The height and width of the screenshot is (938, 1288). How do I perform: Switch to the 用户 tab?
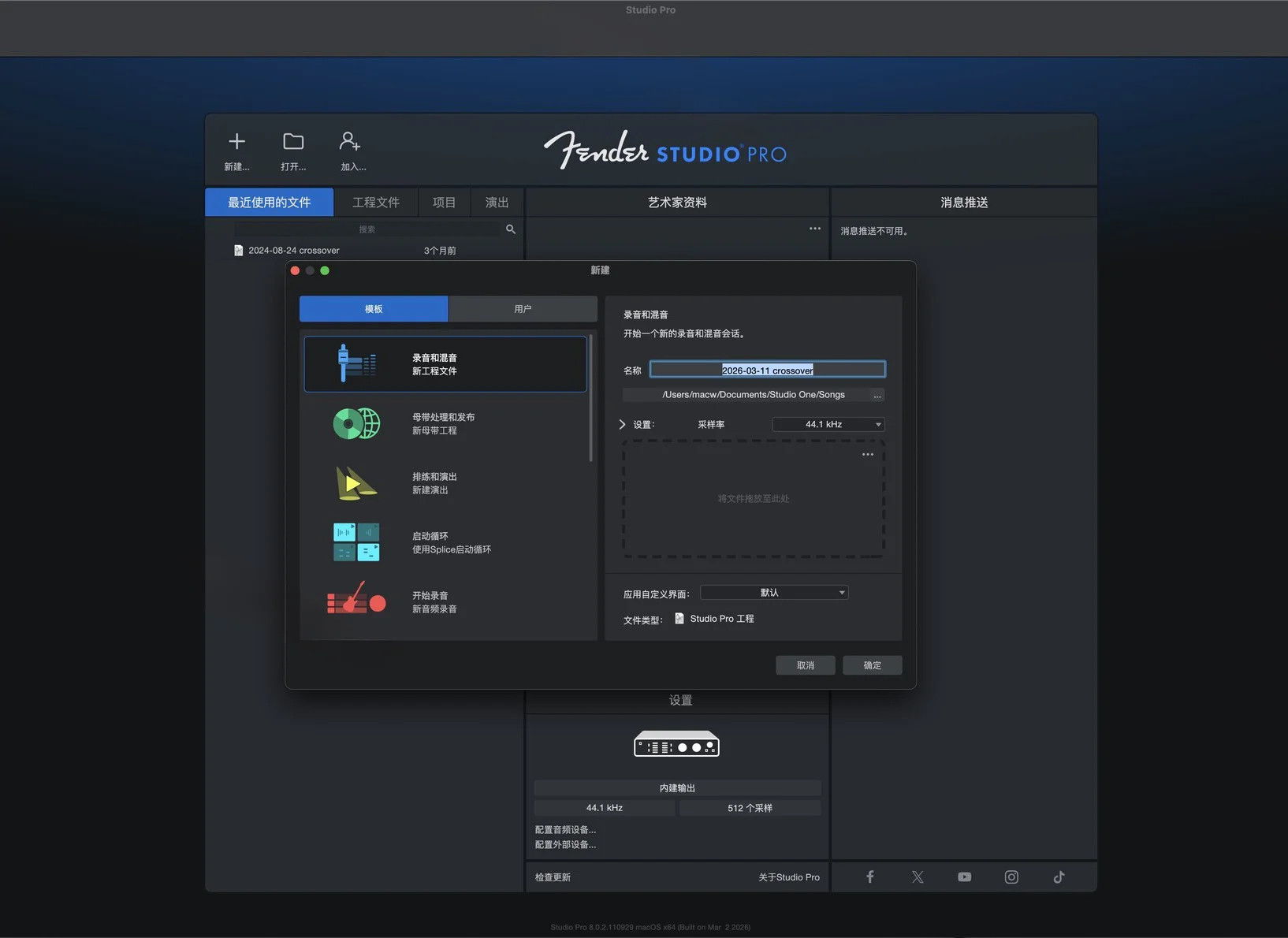522,309
